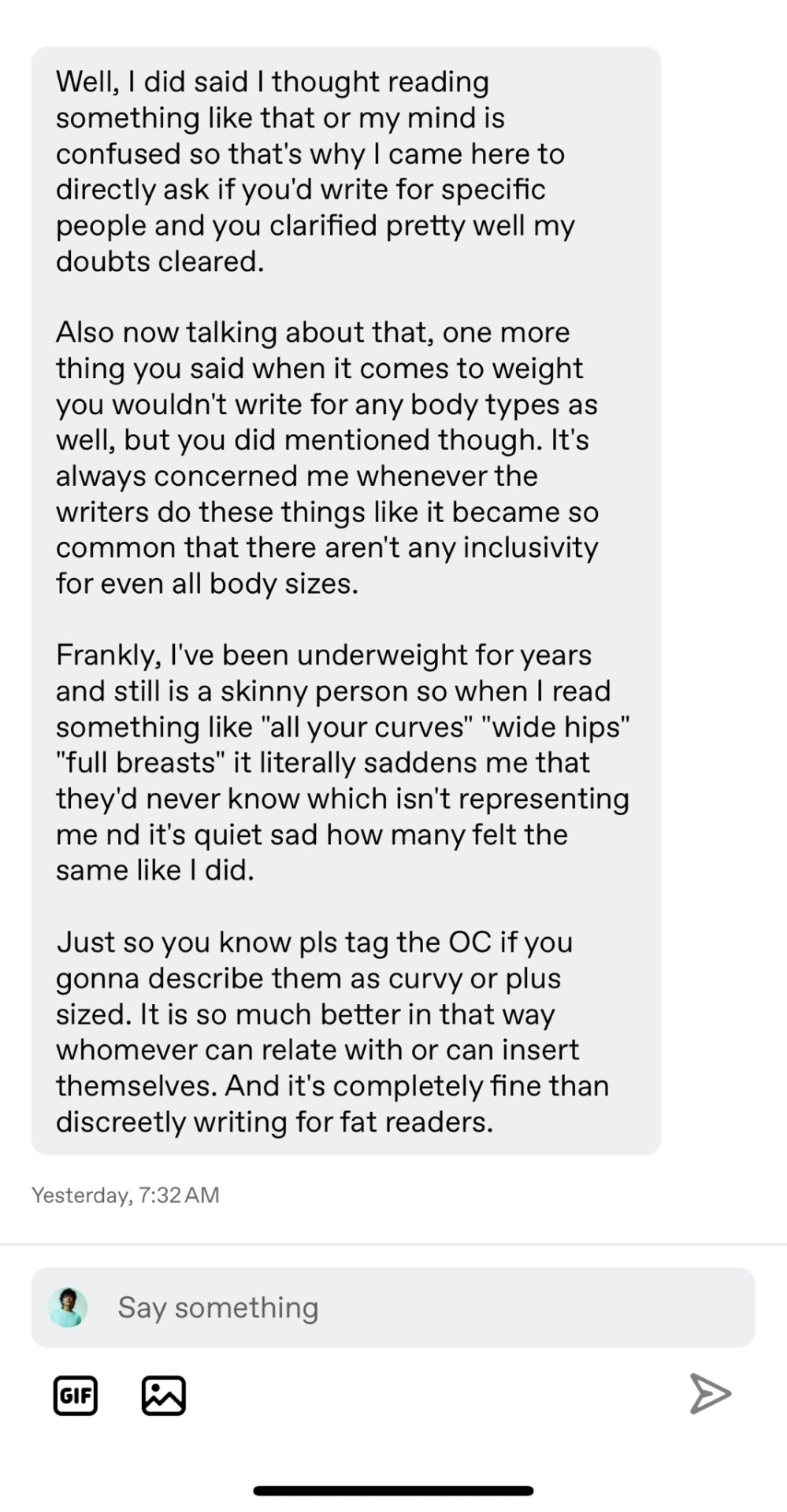Tap the avatar beside the message field
This screenshot has height=1512, width=787.
[68, 1307]
